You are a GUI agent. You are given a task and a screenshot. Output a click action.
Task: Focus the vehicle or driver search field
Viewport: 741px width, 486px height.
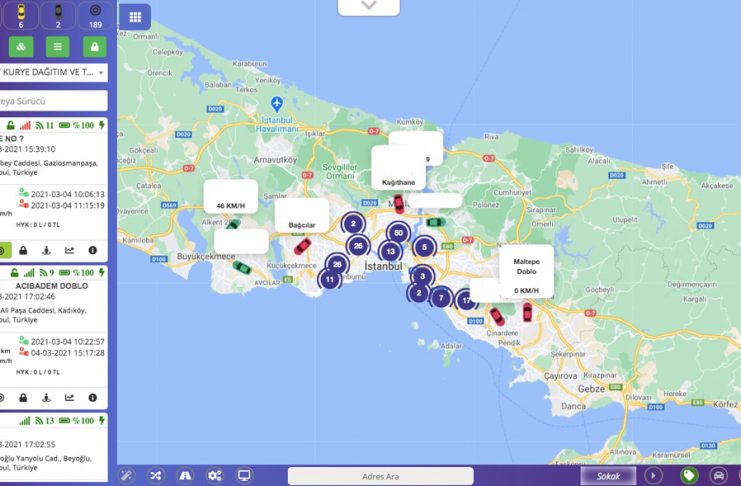point(53,101)
